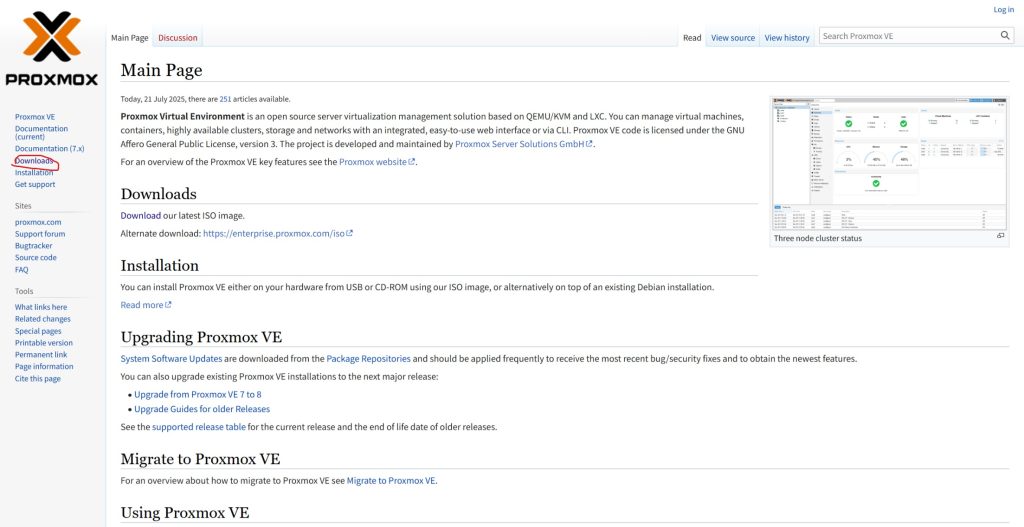The width and height of the screenshot is (1024, 527).
Task: Open the View source tab
Action: 733,38
